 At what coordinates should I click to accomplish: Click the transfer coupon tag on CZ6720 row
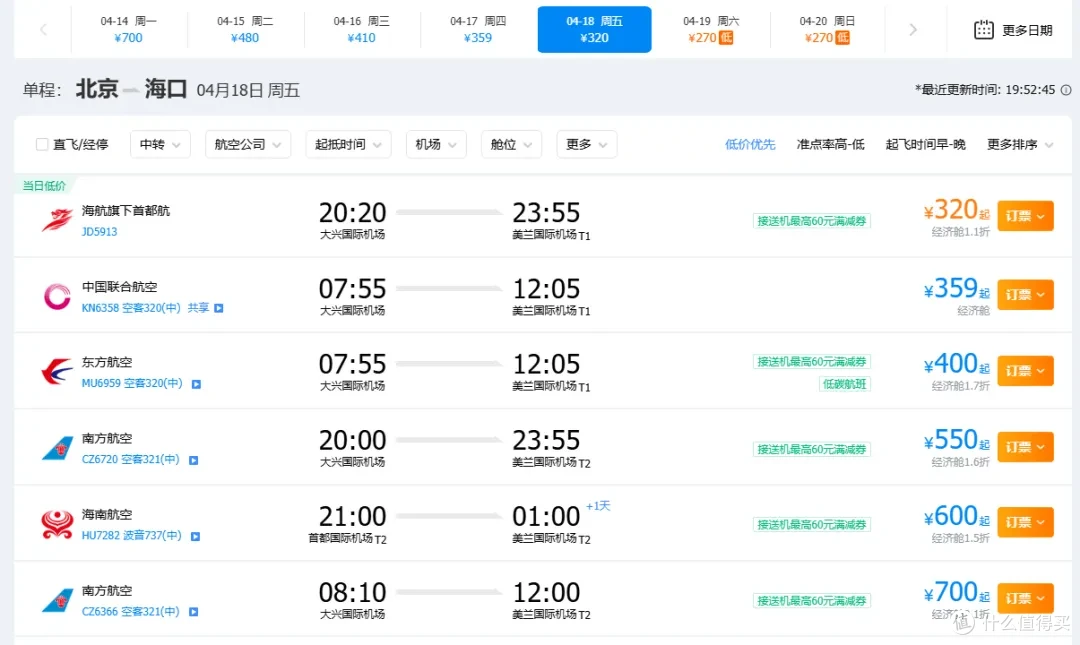(x=811, y=449)
